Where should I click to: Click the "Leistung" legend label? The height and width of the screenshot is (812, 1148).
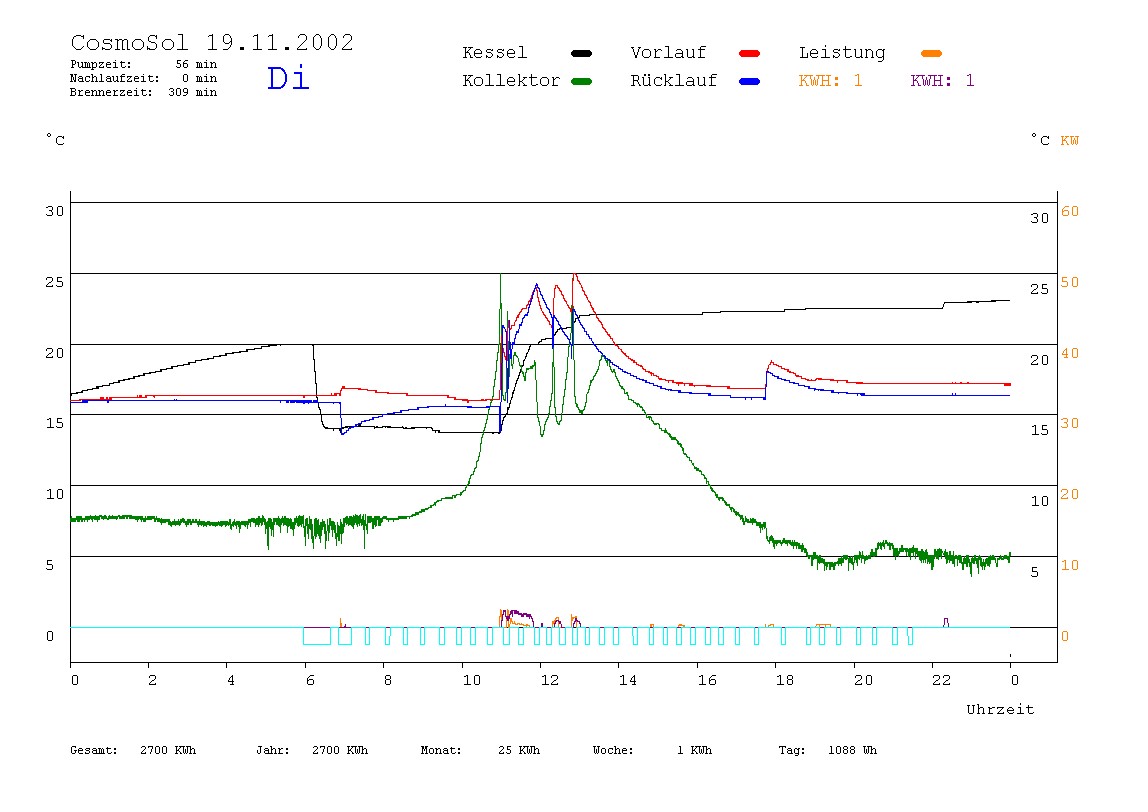(842, 53)
